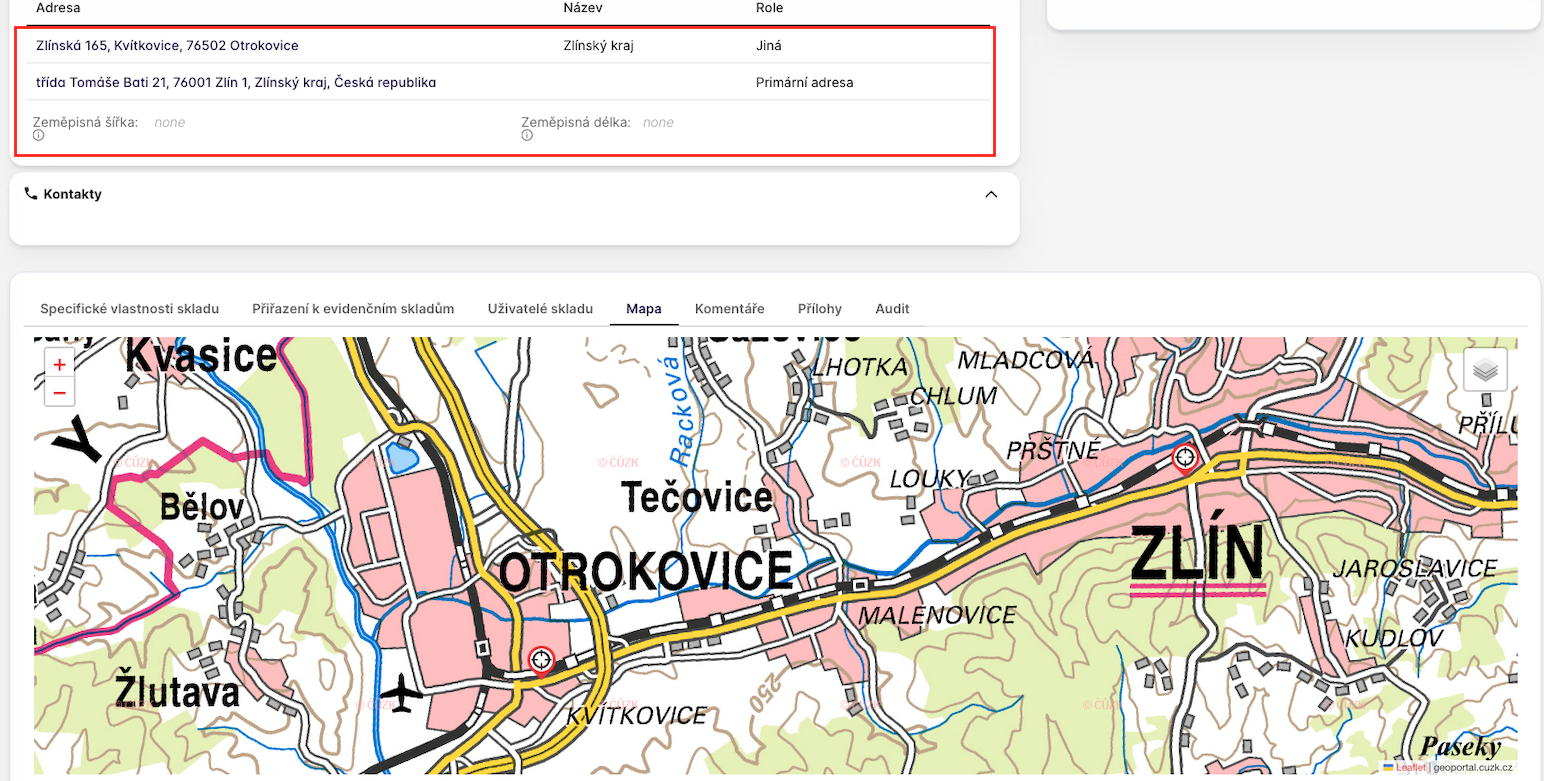Click info icon under Zeměpisná délka
1544x781 pixels.
click(526, 136)
